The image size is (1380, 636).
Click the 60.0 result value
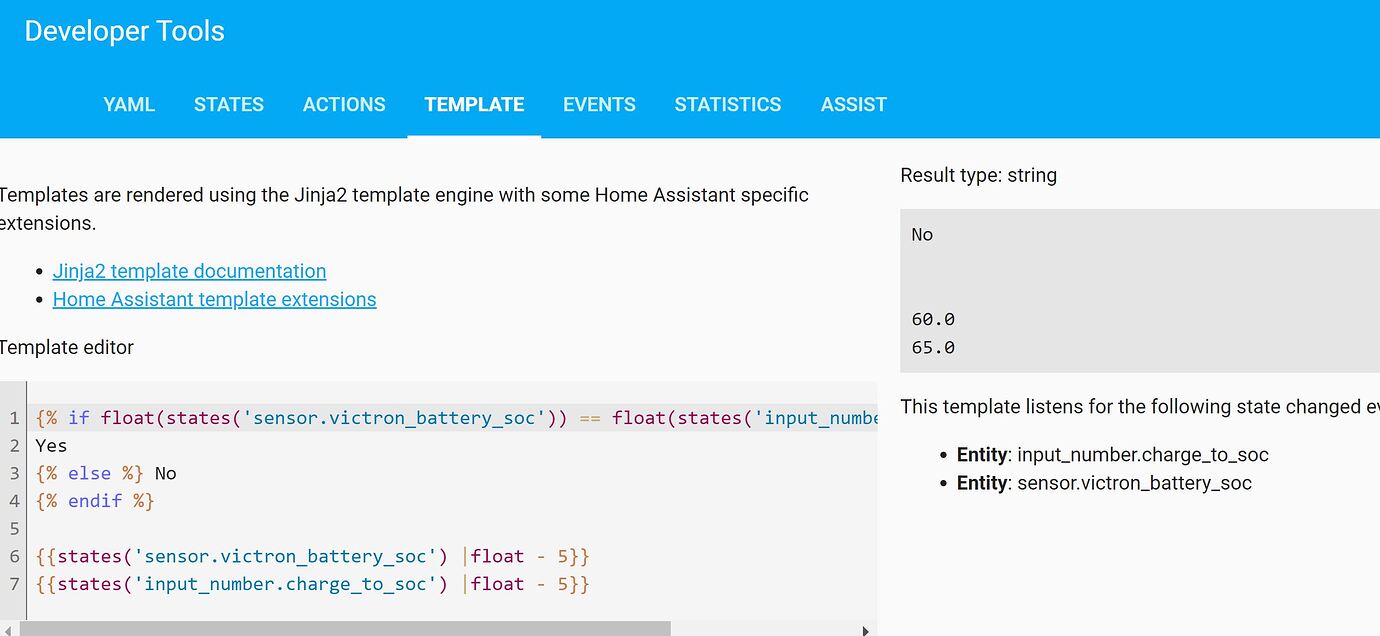click(x=933, y=319)
